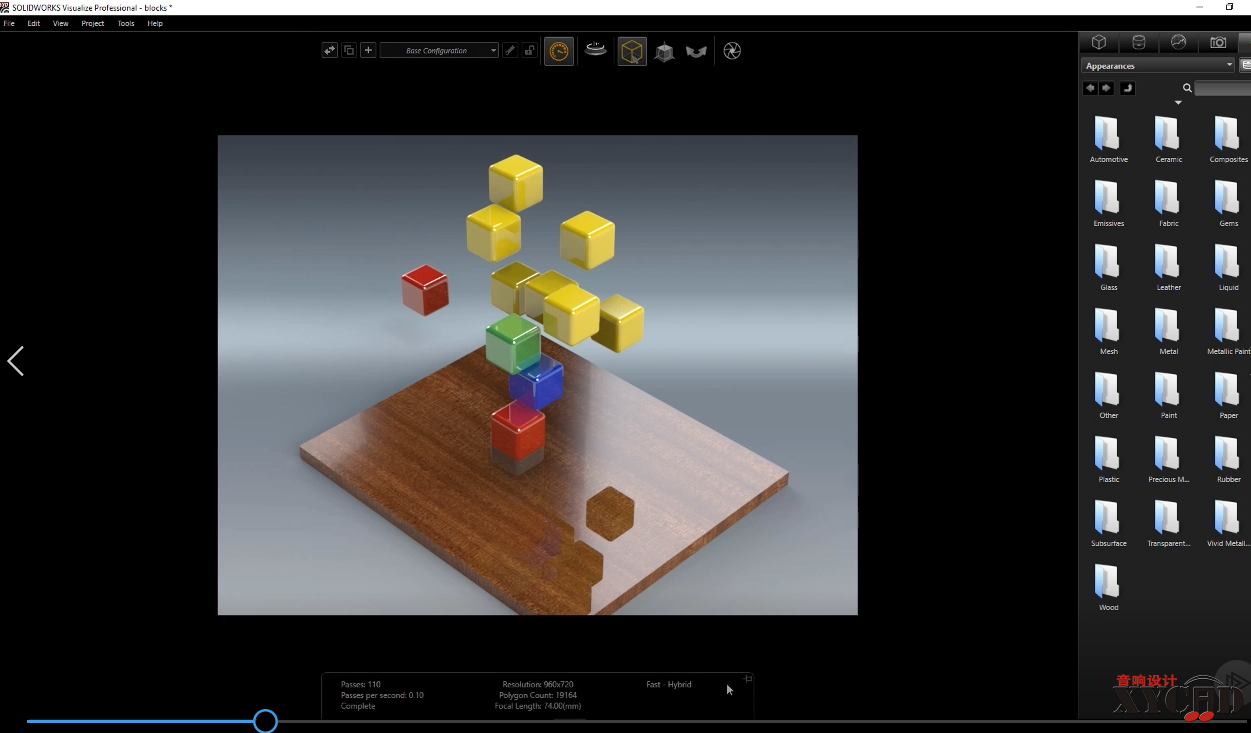Click the library forward arrow

coord(1107,88)
